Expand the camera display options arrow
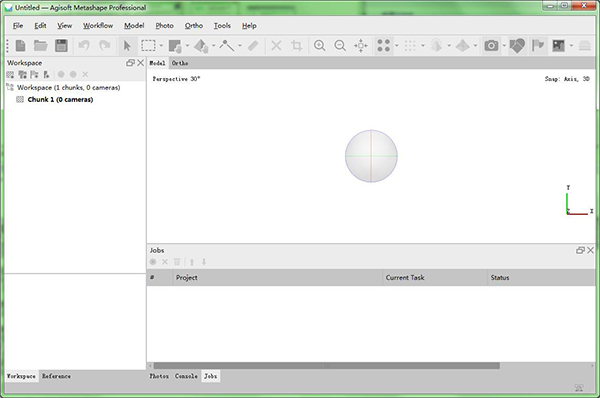This screenshot has width=600, height=398. [504, 46]
